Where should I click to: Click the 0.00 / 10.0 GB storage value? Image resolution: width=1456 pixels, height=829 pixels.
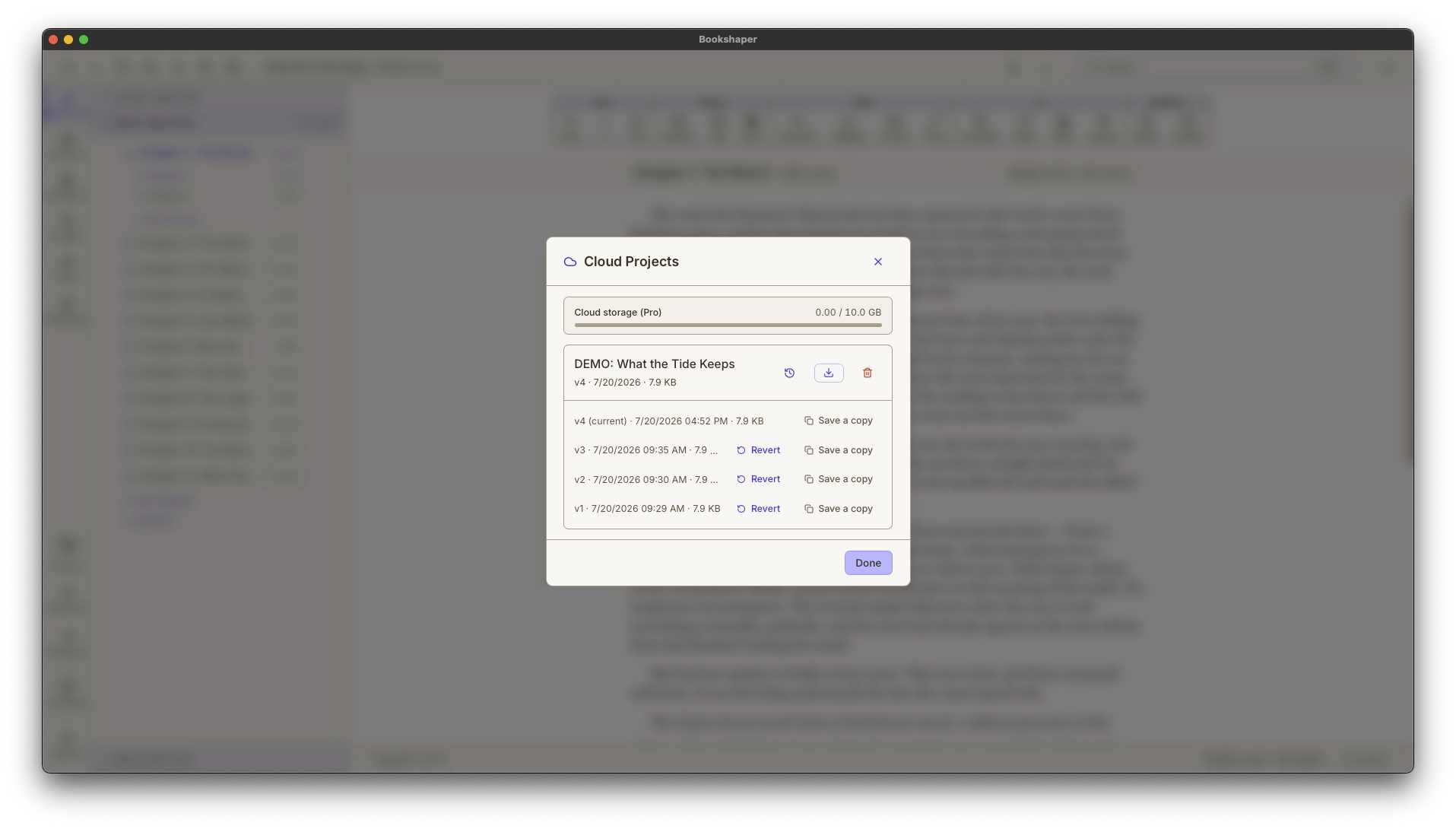[x=849, y=313]
